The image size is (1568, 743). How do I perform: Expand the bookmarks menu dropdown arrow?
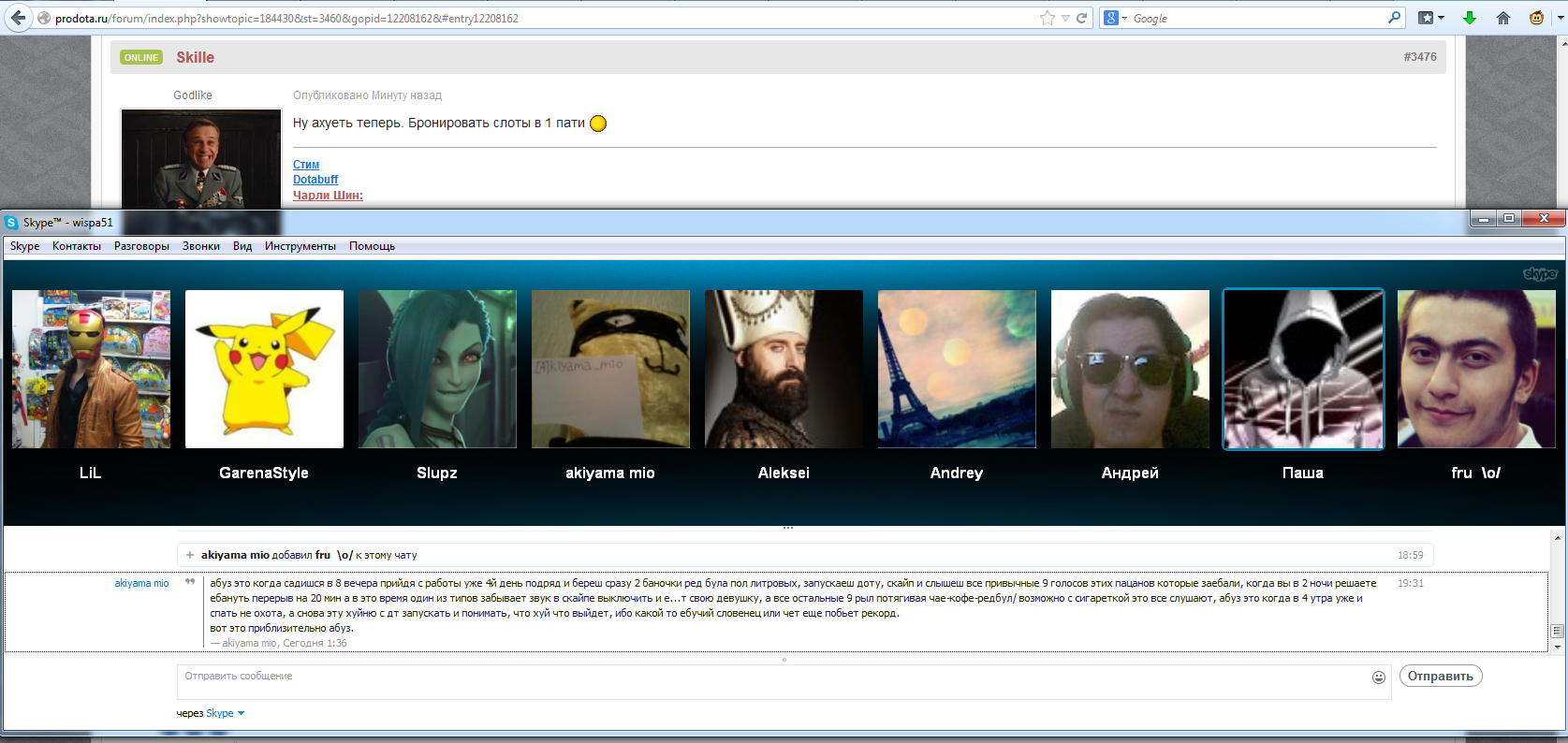point(1441,18)
